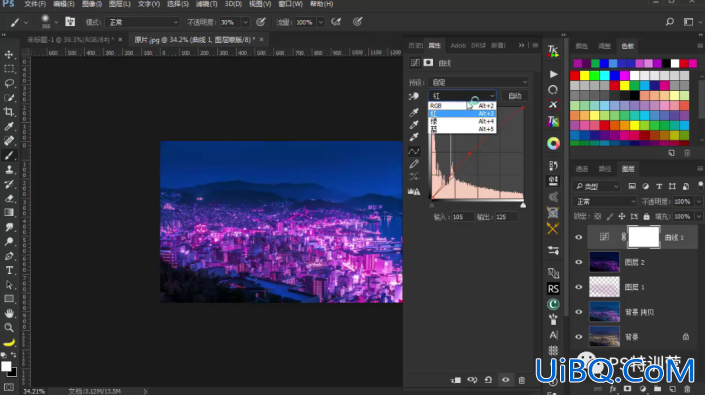Select the Horizontal Type tool
The width and height of the screenshot is (705, 395).
click(x=9, y=270)
